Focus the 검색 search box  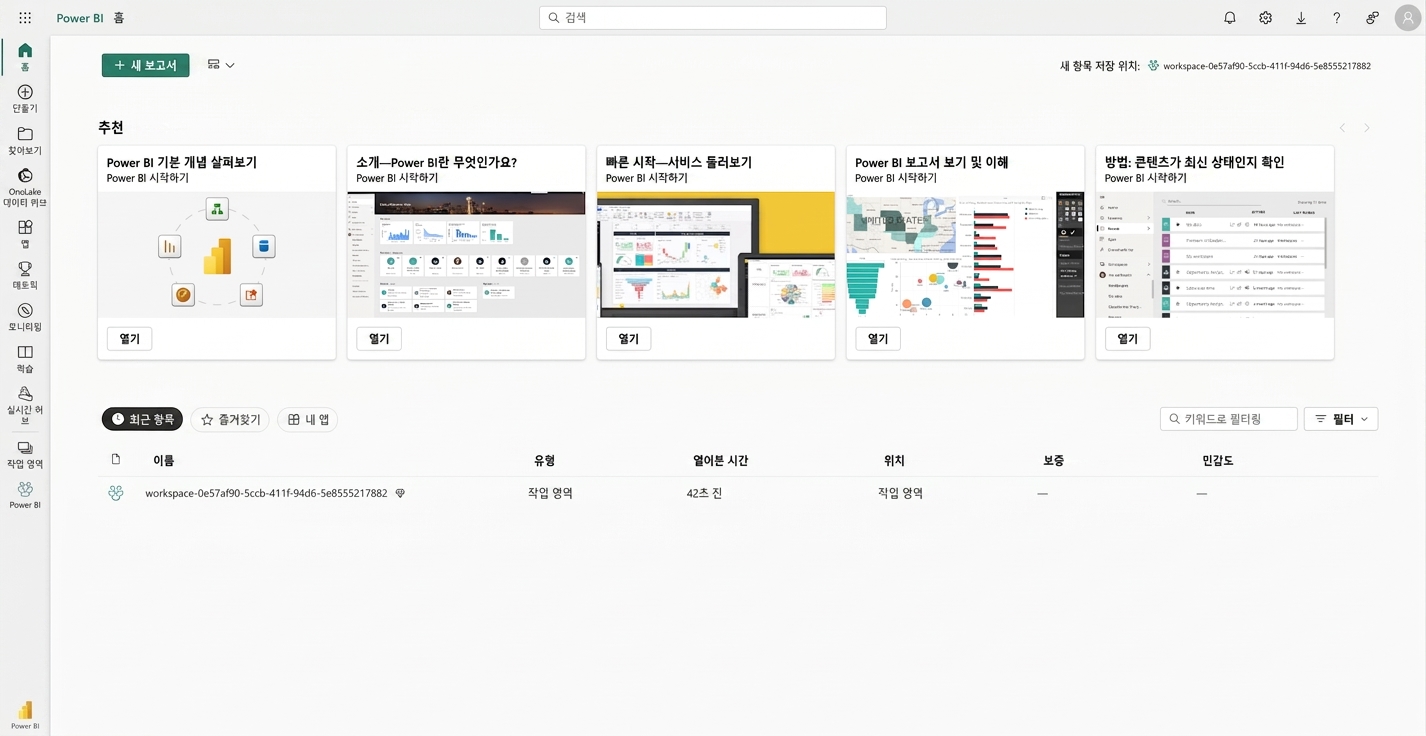[713, 18]
